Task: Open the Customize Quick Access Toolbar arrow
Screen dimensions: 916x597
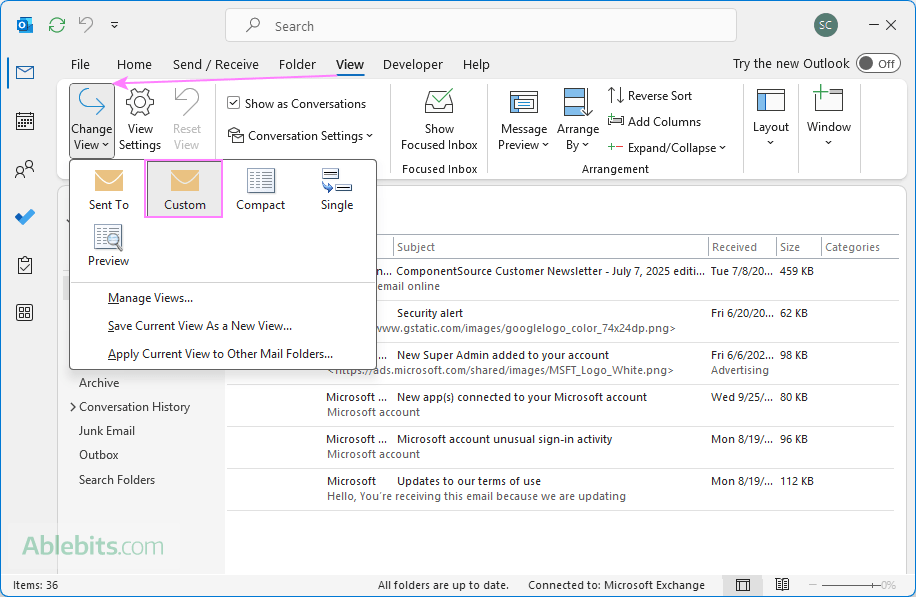Action: coord(114,25)
